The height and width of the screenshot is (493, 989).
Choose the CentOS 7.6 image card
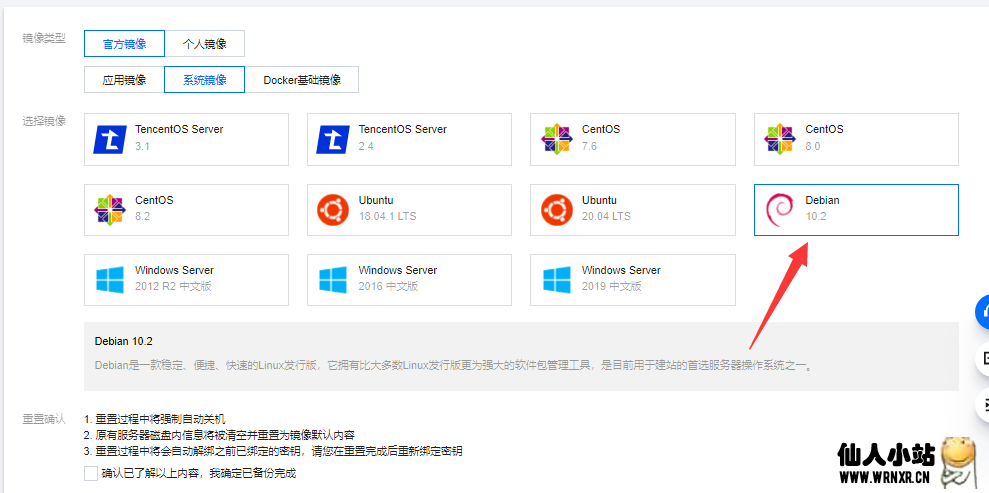click(x=633, y=139)
